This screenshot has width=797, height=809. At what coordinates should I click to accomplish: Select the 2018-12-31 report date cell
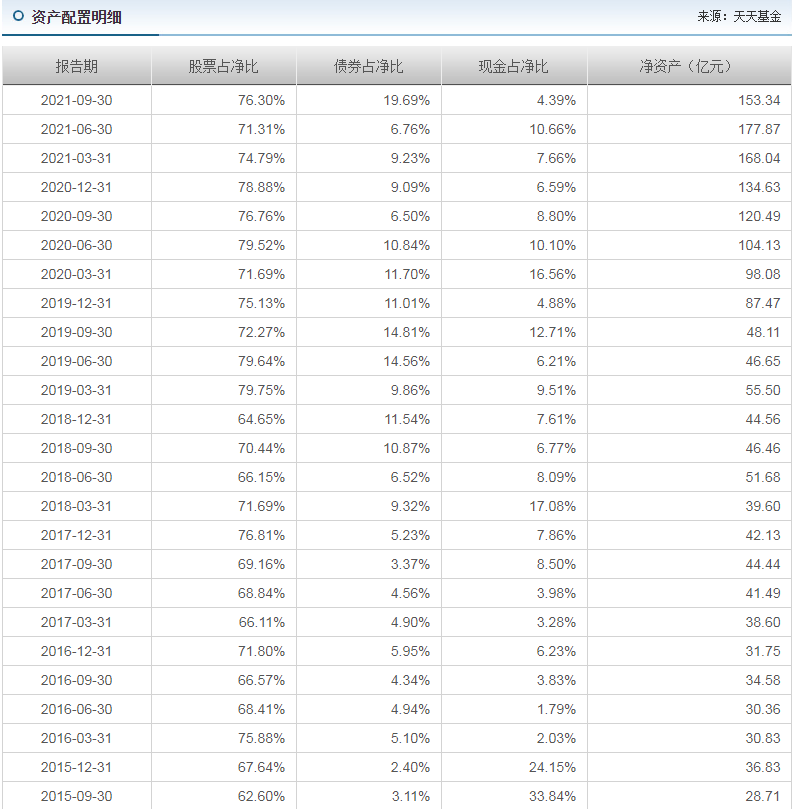tap(76, 419)
